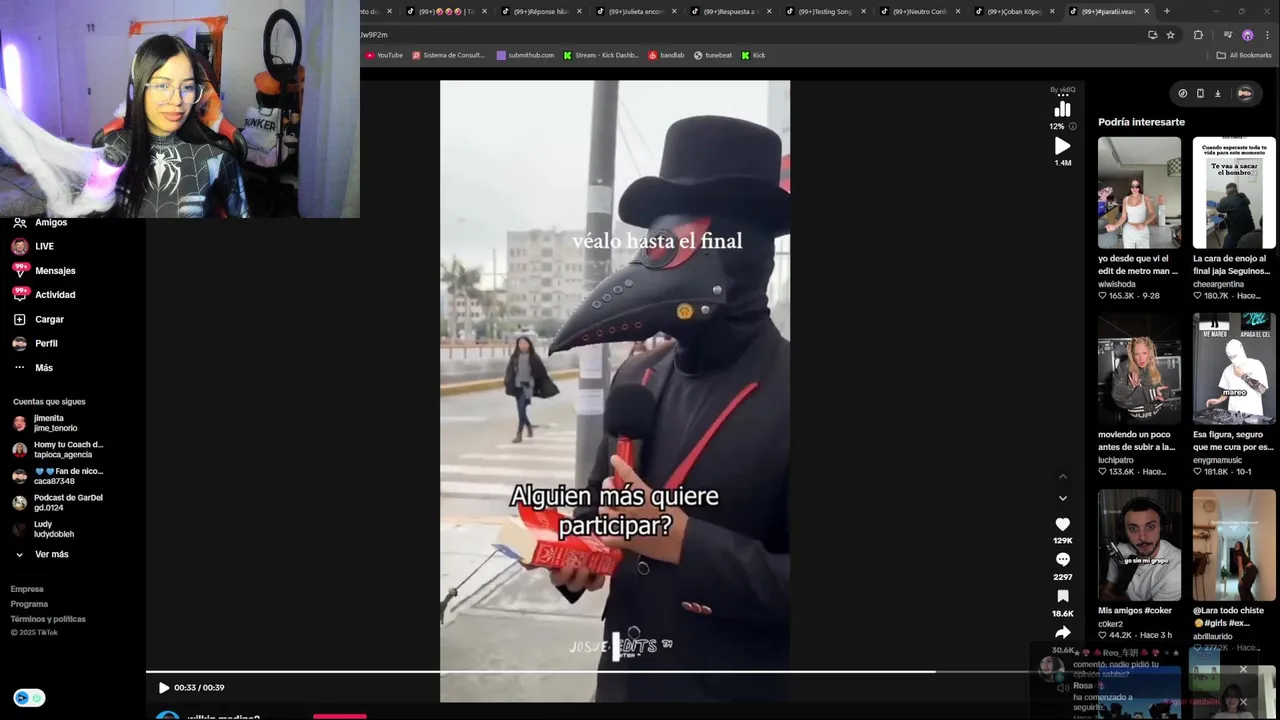Viewport: 1280px width, 720px height.
Task: Open profile avatar in top pill
Action: pyautogui.click(x=1244, y=93)
